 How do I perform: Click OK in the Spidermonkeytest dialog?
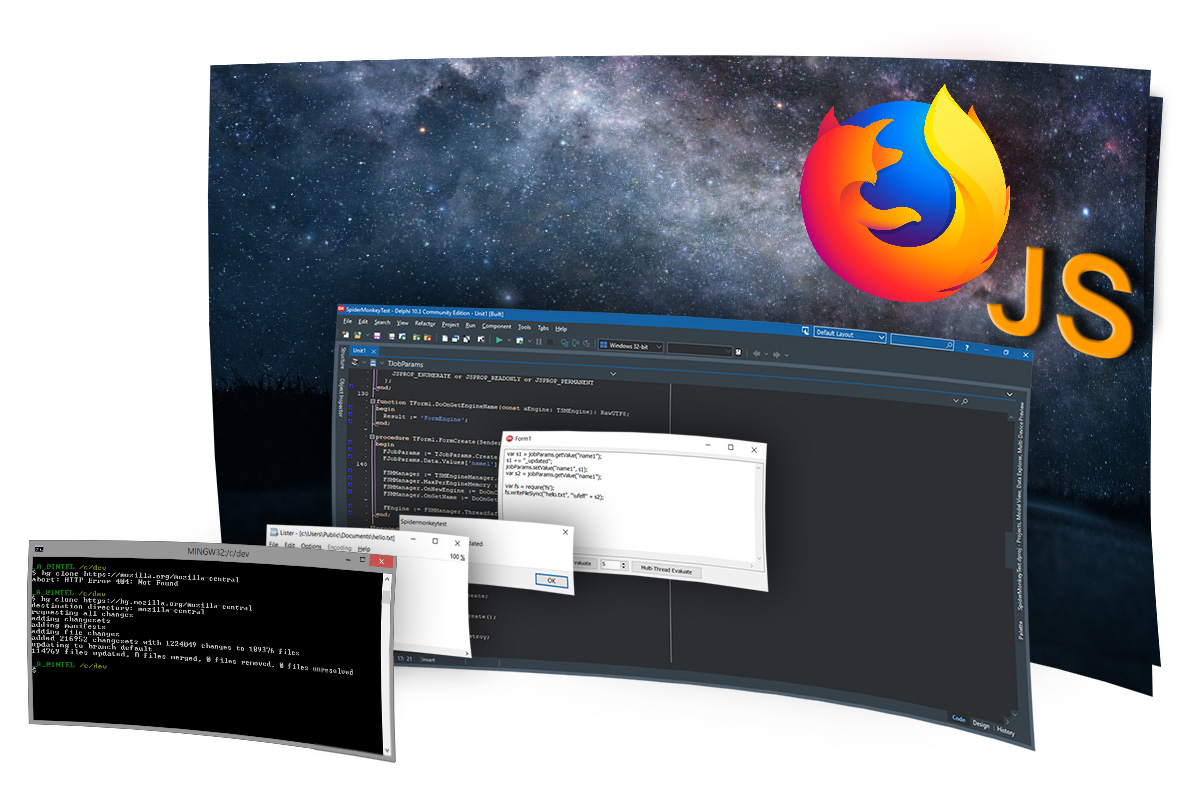coord(550,580)
